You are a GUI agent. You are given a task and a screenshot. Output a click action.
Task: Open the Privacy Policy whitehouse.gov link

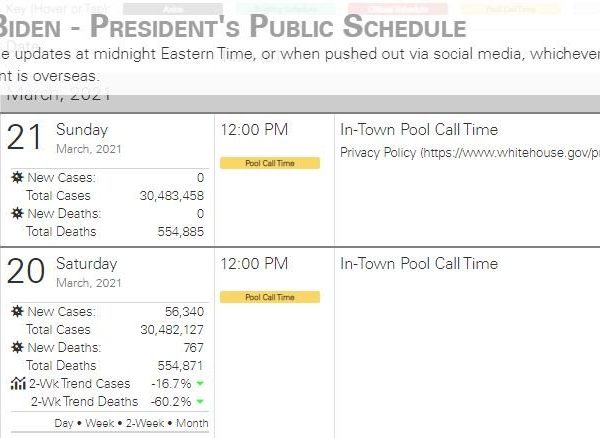click(x=470, y=153)
